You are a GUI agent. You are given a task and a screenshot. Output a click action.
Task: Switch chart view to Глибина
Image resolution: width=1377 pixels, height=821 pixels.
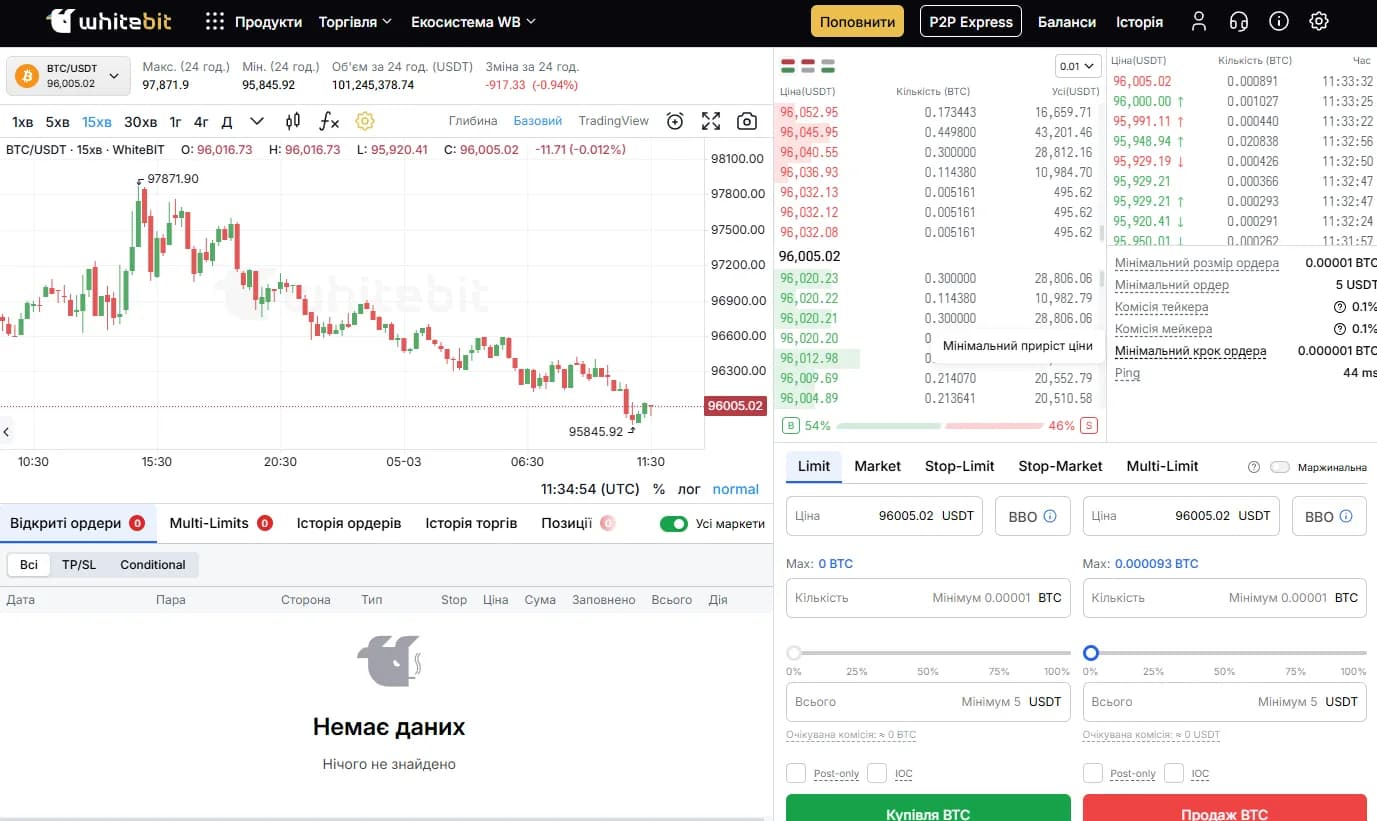click(x=473, y=121)
